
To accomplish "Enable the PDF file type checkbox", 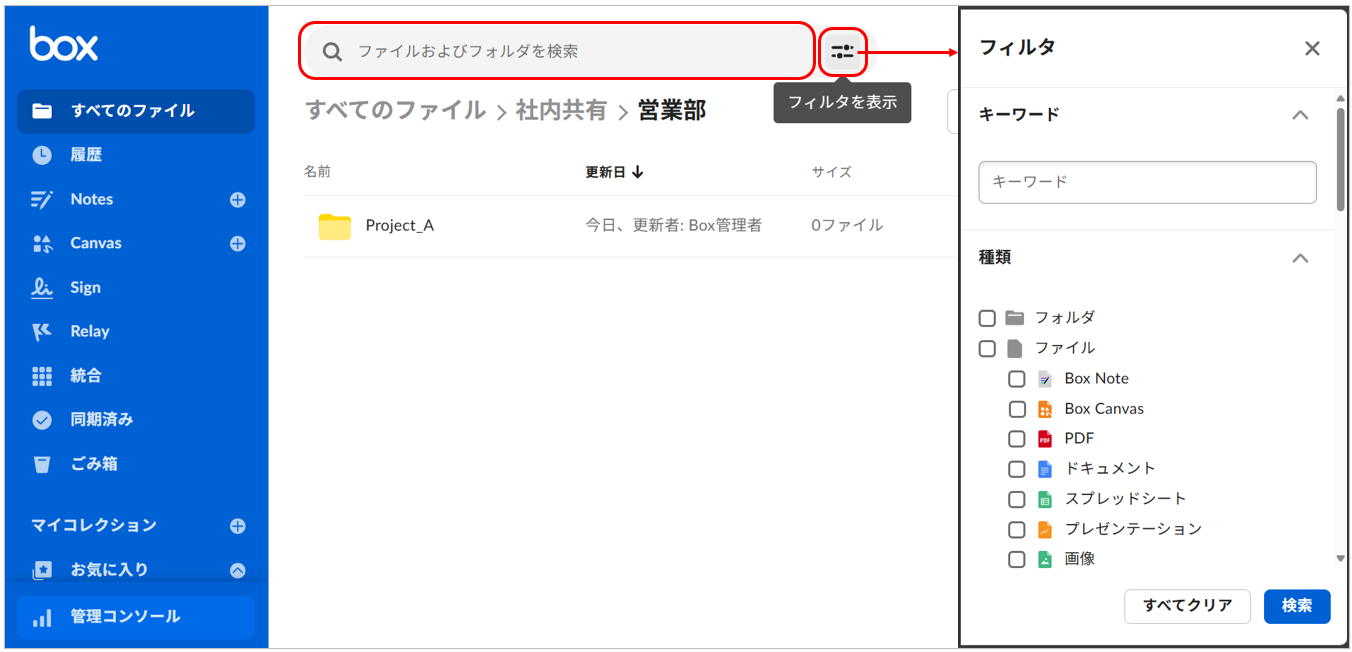I will 1017,439.
